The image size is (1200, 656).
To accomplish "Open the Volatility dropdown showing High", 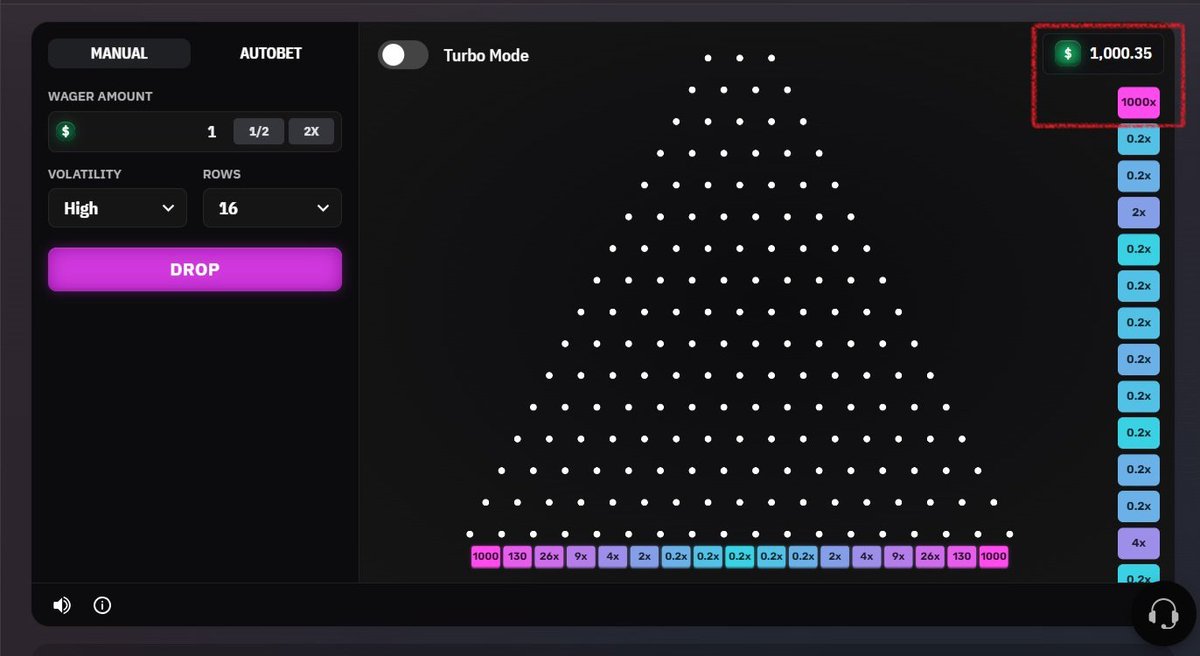I will [118, 208].
